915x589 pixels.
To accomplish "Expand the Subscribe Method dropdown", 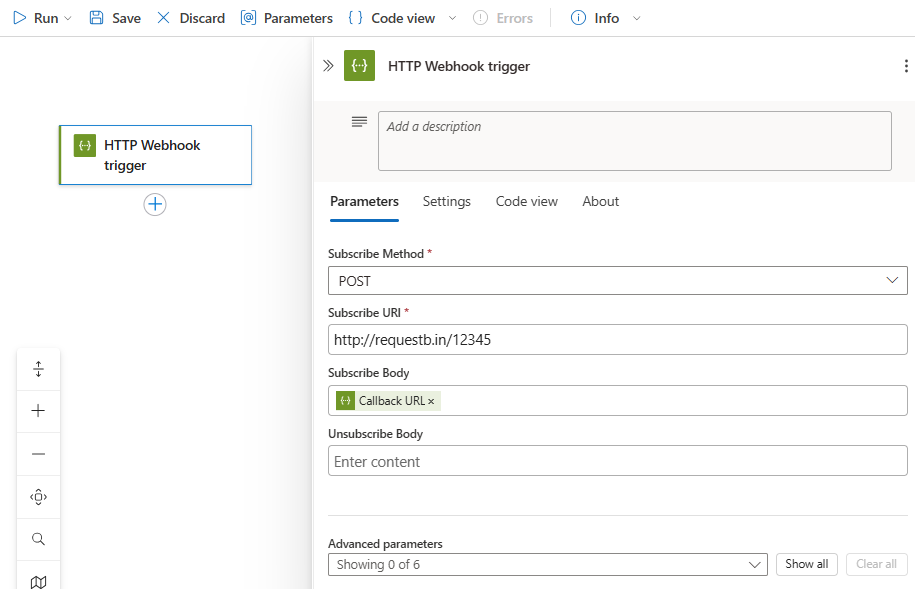I will (x=892, y=281).
